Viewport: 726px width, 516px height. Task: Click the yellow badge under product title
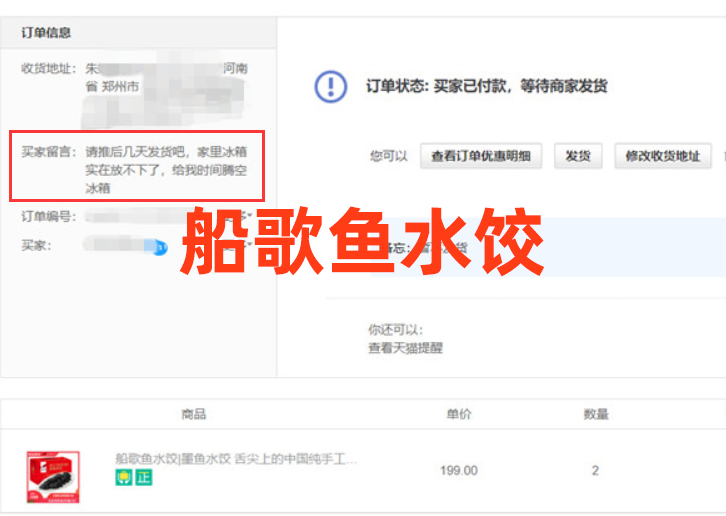point(123,478)
